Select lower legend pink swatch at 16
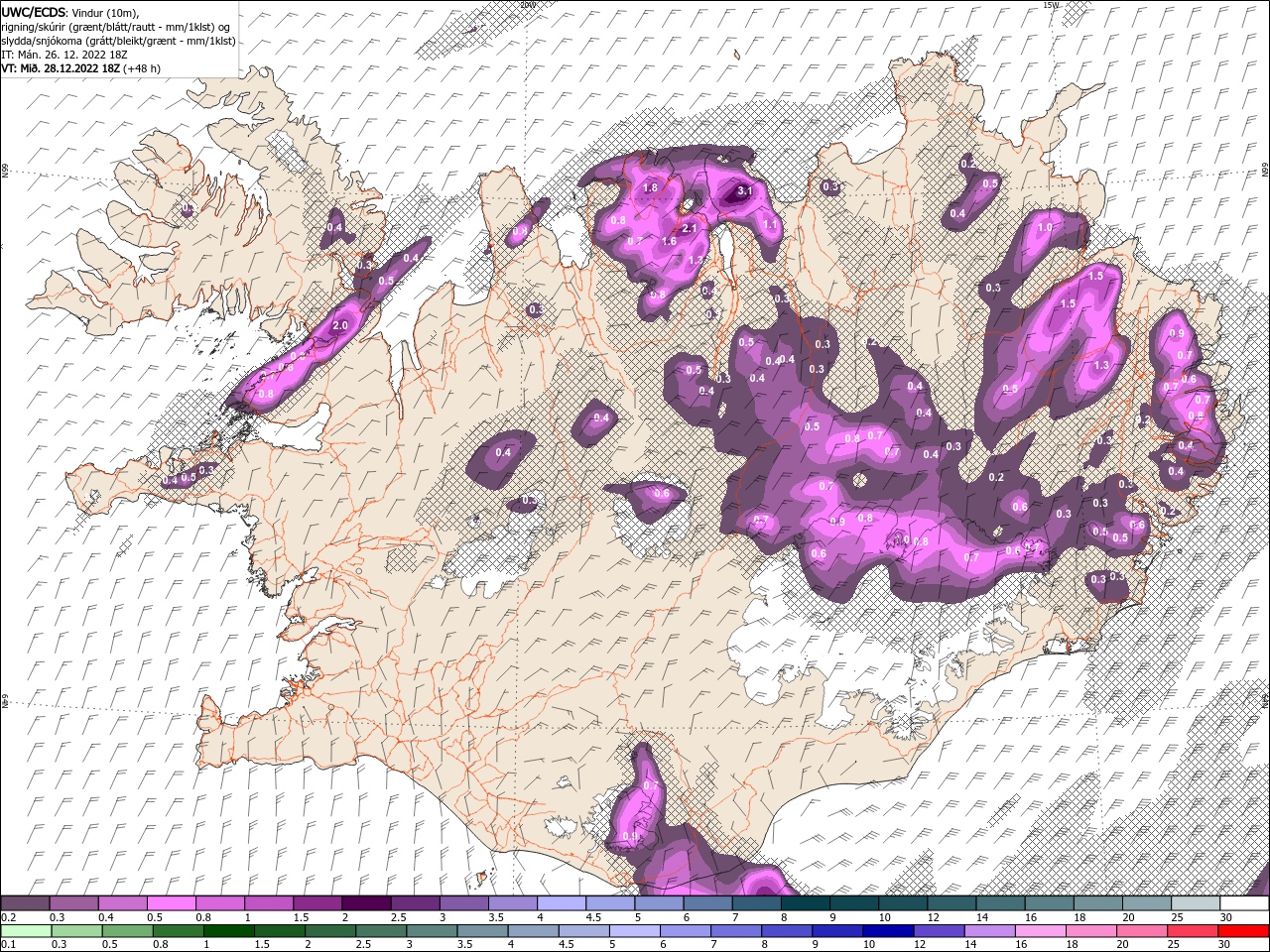Screen dimensions: 1270x952 (x=1040, y=930)
